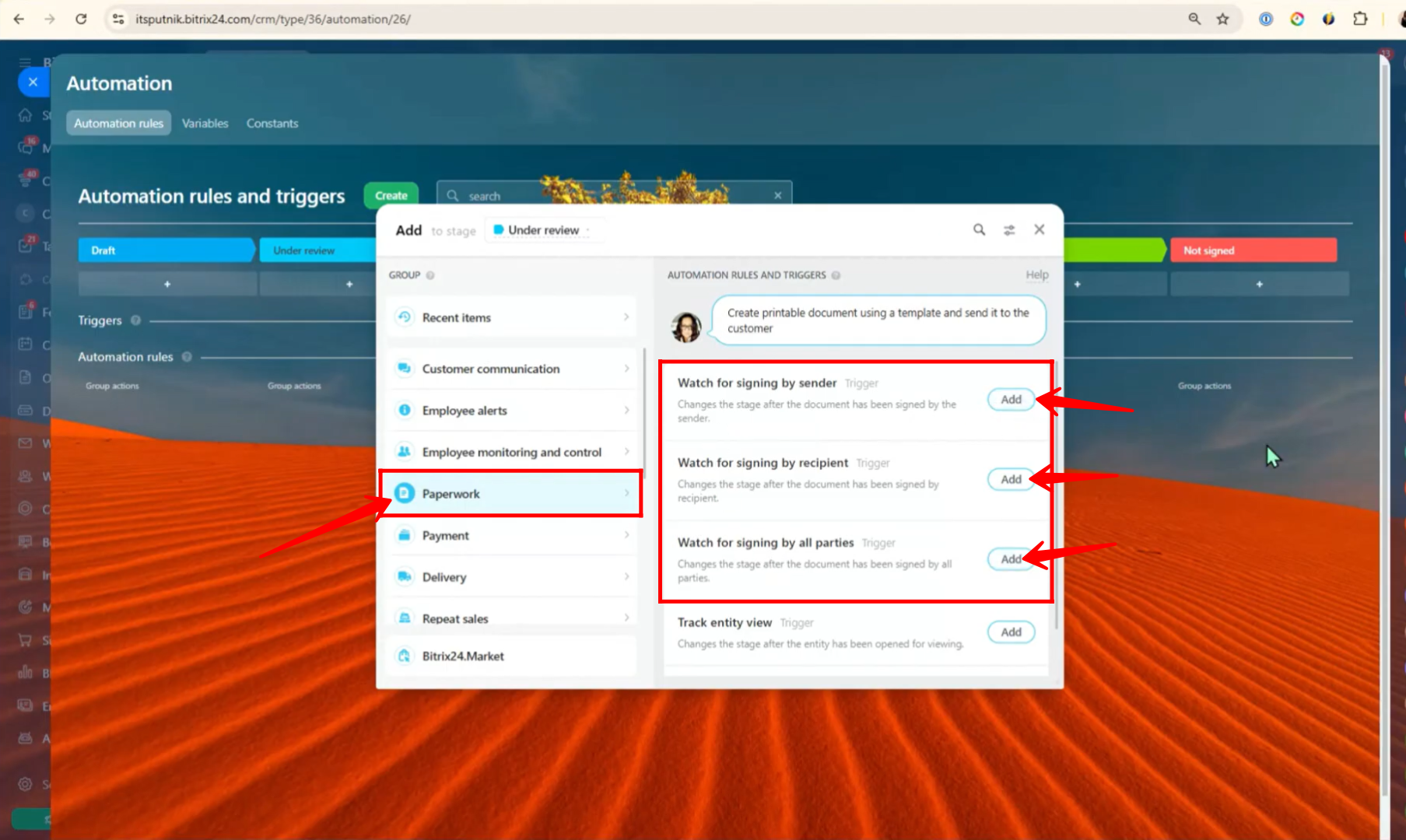
Task: Click the browser address bar URL
Action: point(272,19)
